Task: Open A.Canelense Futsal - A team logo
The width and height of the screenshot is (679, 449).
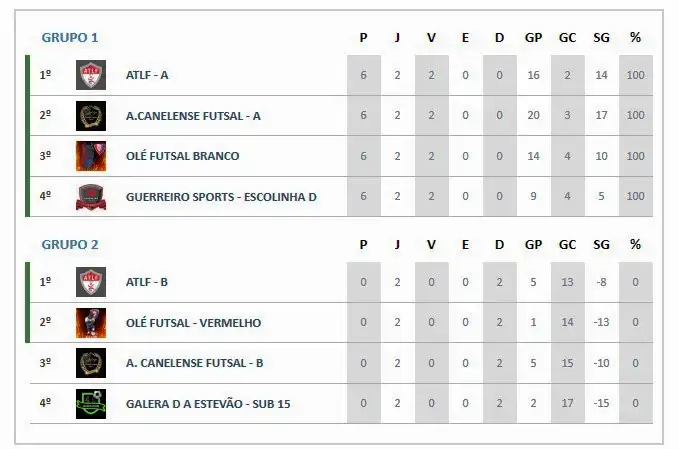Action: [x=91, y=116]
